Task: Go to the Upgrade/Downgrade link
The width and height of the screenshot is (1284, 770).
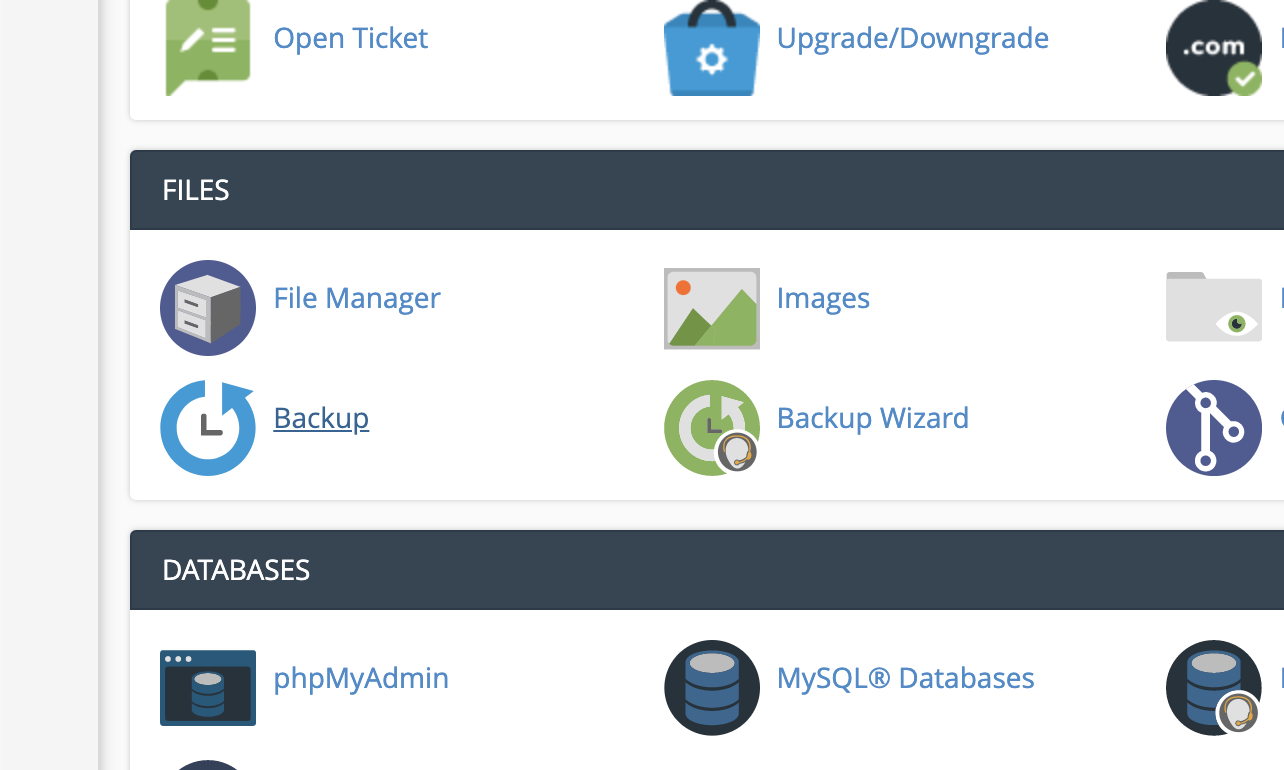Action: [912, 38]
